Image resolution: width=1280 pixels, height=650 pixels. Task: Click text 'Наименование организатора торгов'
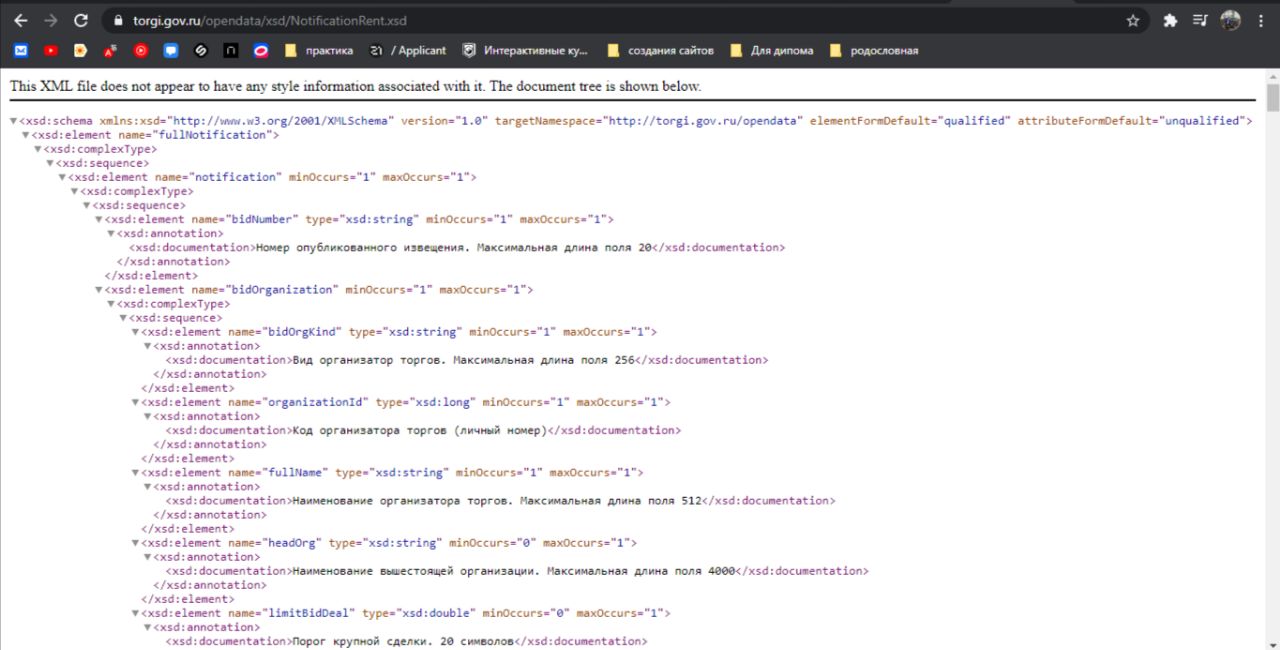coord(402,501)
